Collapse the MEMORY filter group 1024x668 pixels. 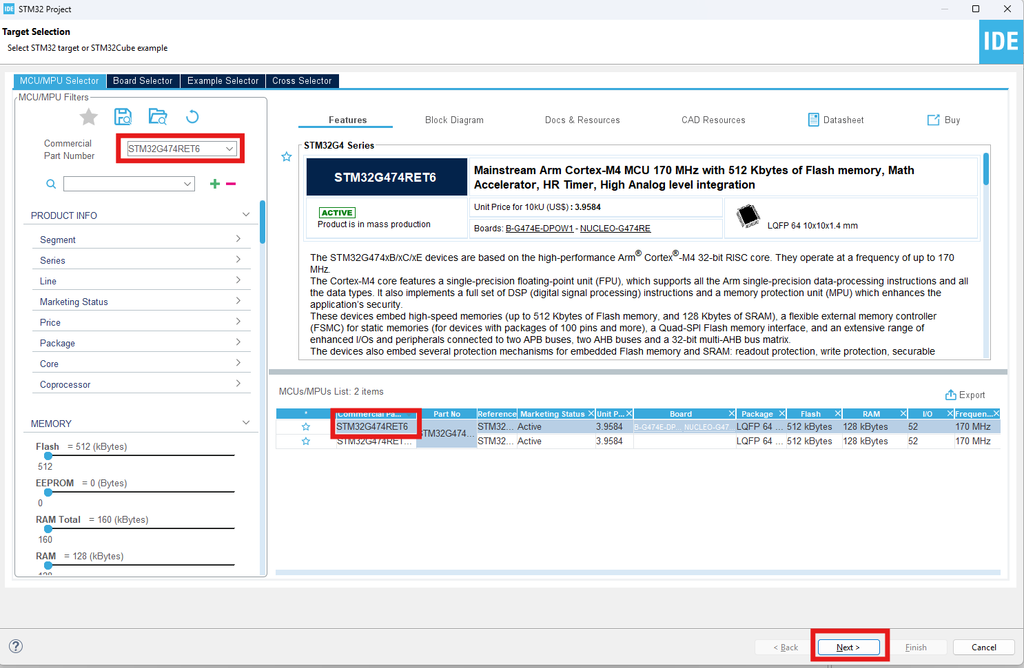click(x=246, y=423)
